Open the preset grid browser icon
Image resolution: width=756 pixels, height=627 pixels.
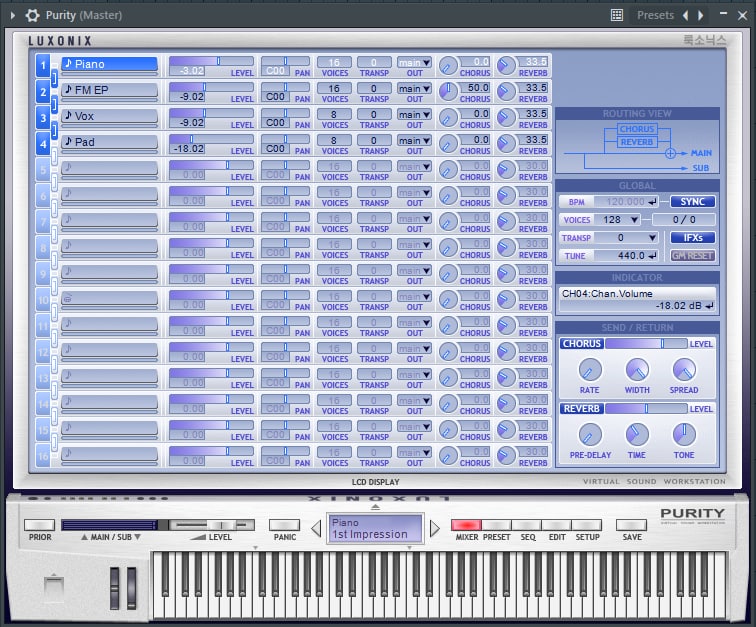(617, 15)
